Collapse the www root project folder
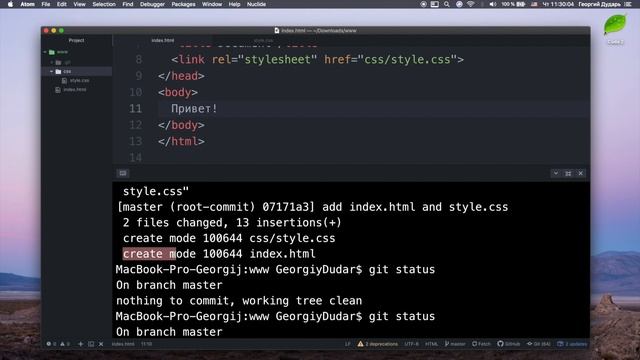This screenshot has height=360, width=640. tap(45, 52)
